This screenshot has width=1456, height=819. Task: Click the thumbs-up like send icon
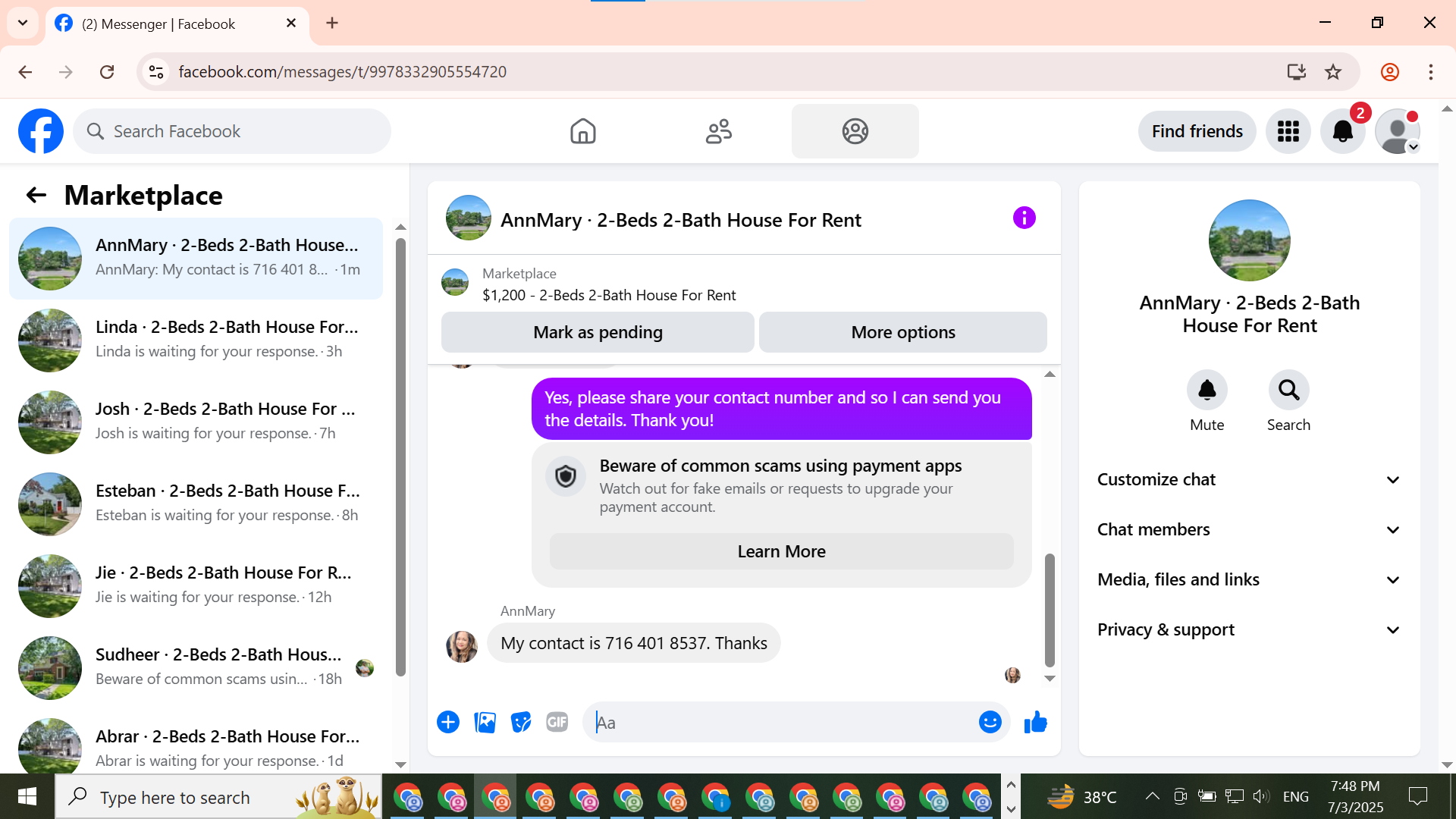coord(1035,723)
